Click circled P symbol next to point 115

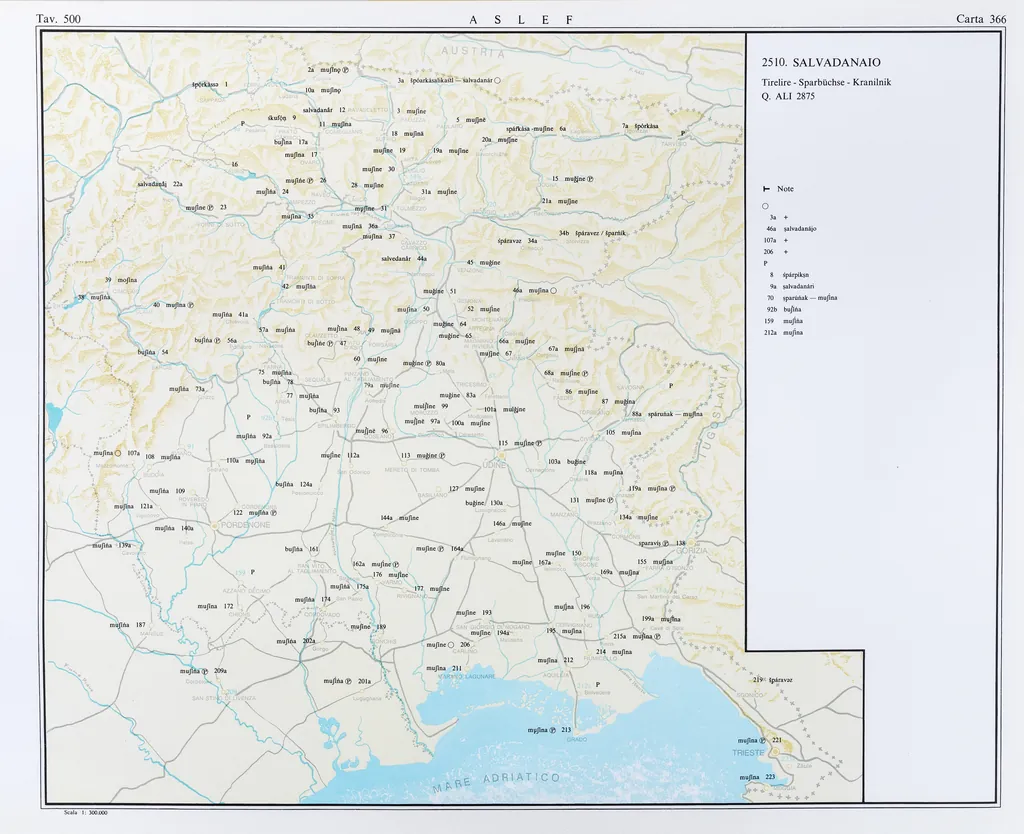pos(539,443)
